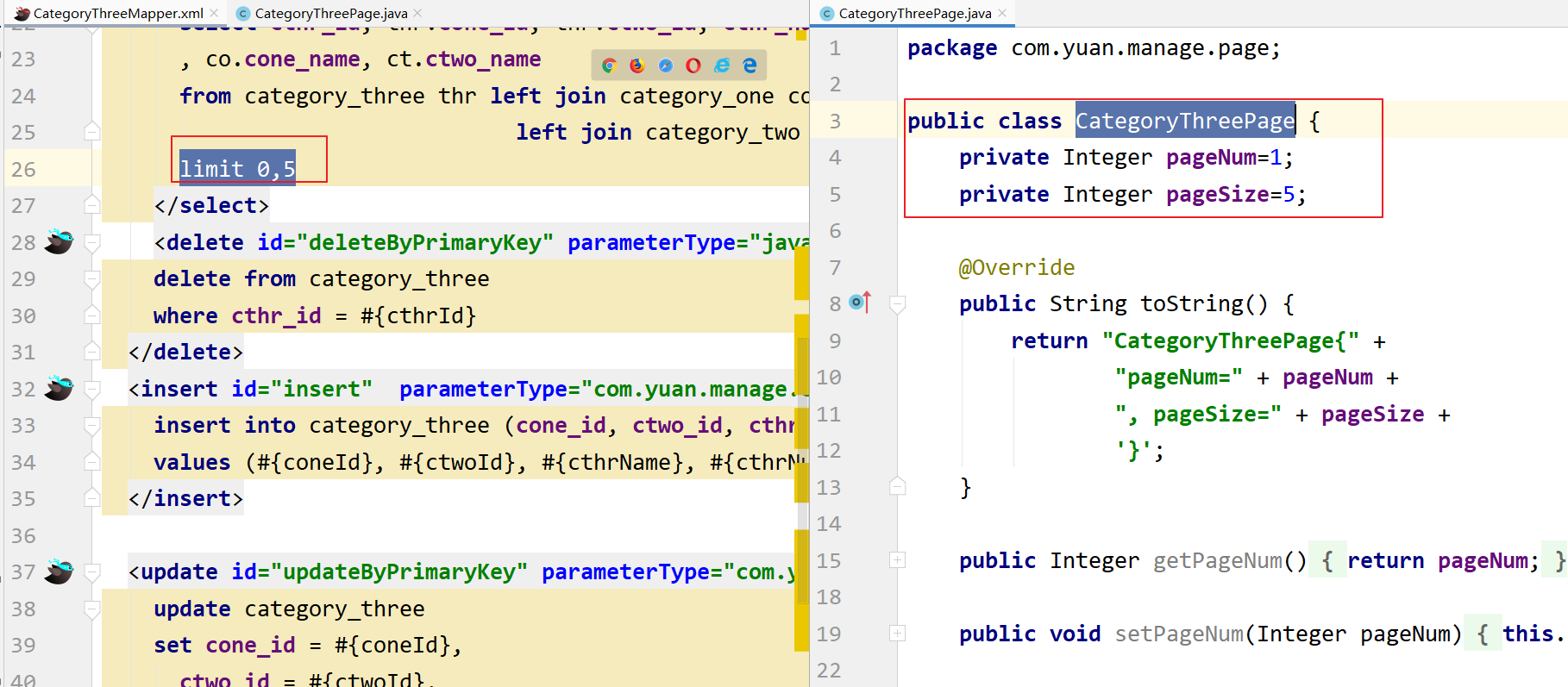Open page in Firefox browser icon
This screenshot has height=687, width=1568.
click(x=637, y=66)
